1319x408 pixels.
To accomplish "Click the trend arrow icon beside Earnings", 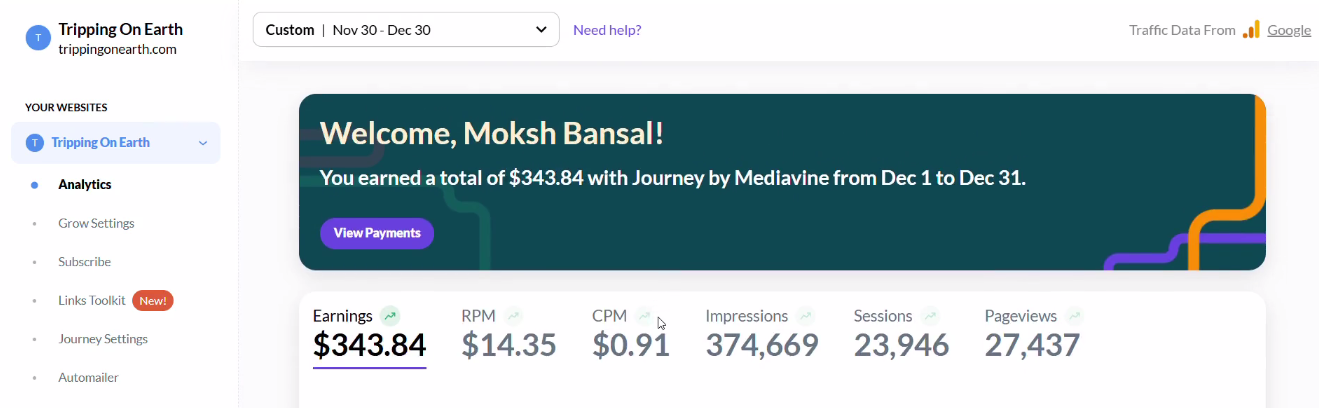I will [390, 316].
